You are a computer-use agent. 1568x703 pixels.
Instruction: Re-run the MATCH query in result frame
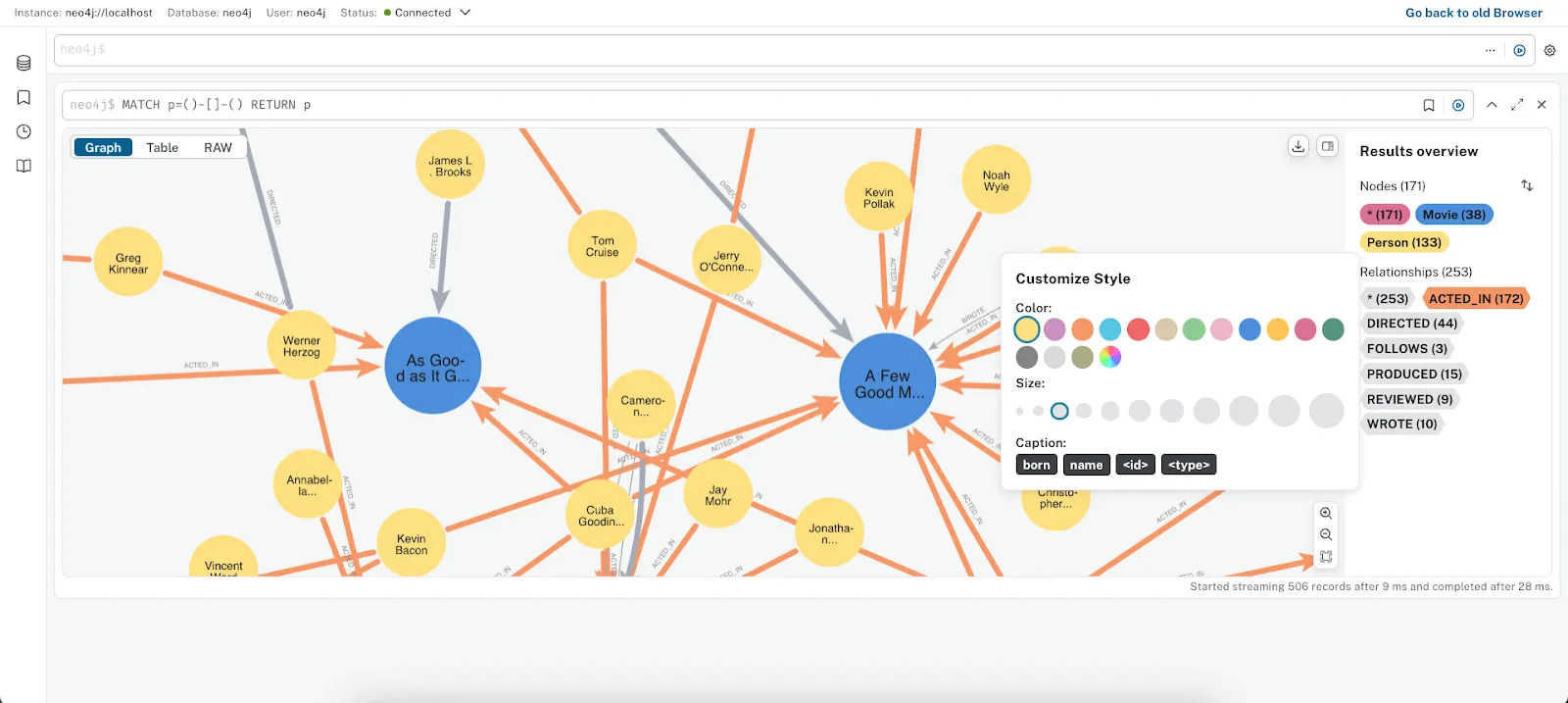click(x=1458, y=105)
